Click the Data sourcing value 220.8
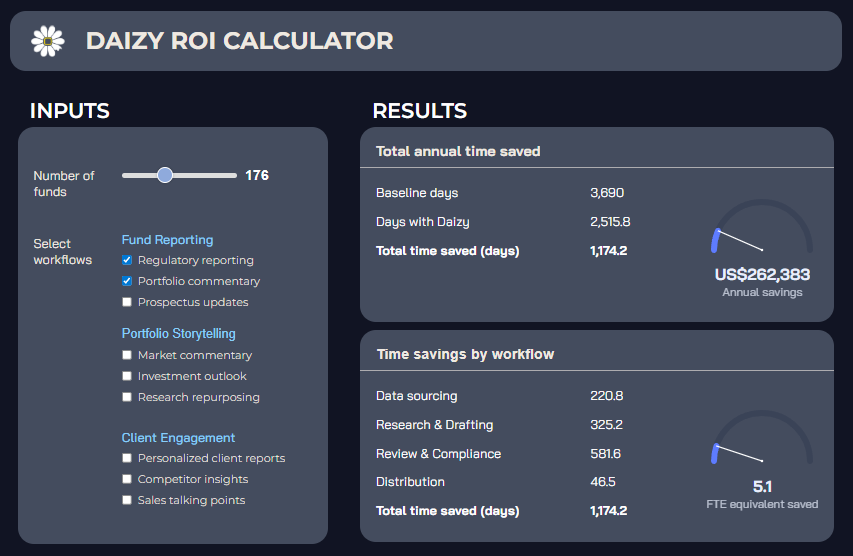 [607, 396]
